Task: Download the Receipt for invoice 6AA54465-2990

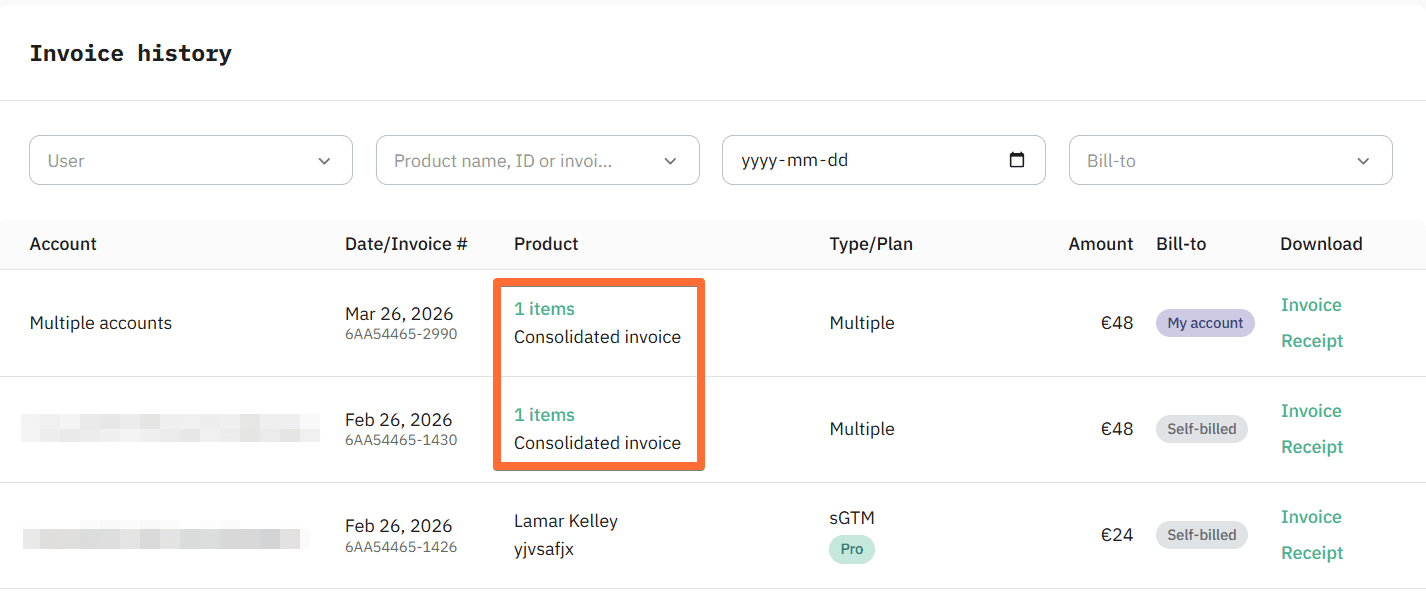Action: click(x=1311, y=340)
